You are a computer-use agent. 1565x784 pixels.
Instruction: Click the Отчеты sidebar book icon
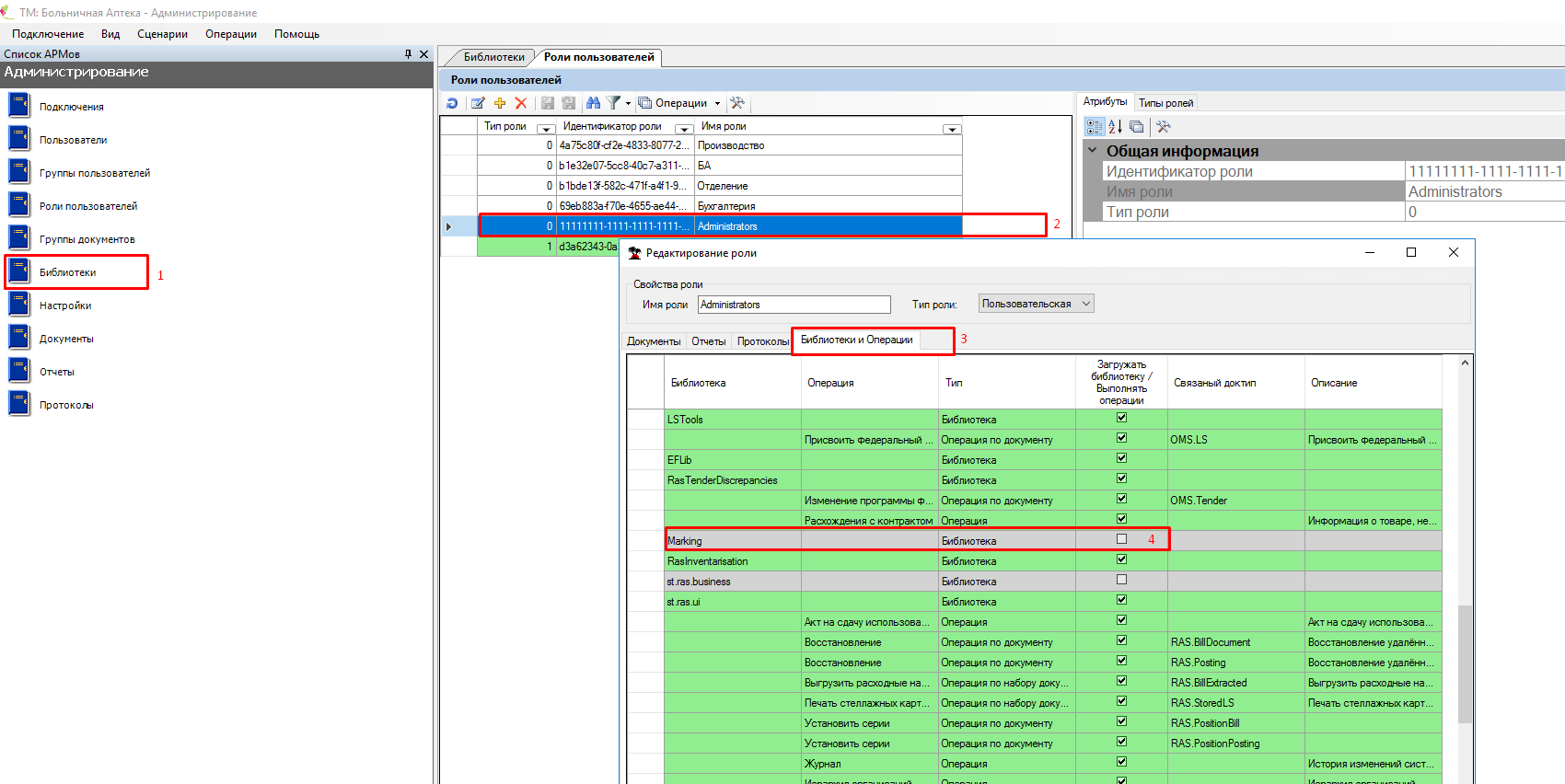[x=19, y=371]
